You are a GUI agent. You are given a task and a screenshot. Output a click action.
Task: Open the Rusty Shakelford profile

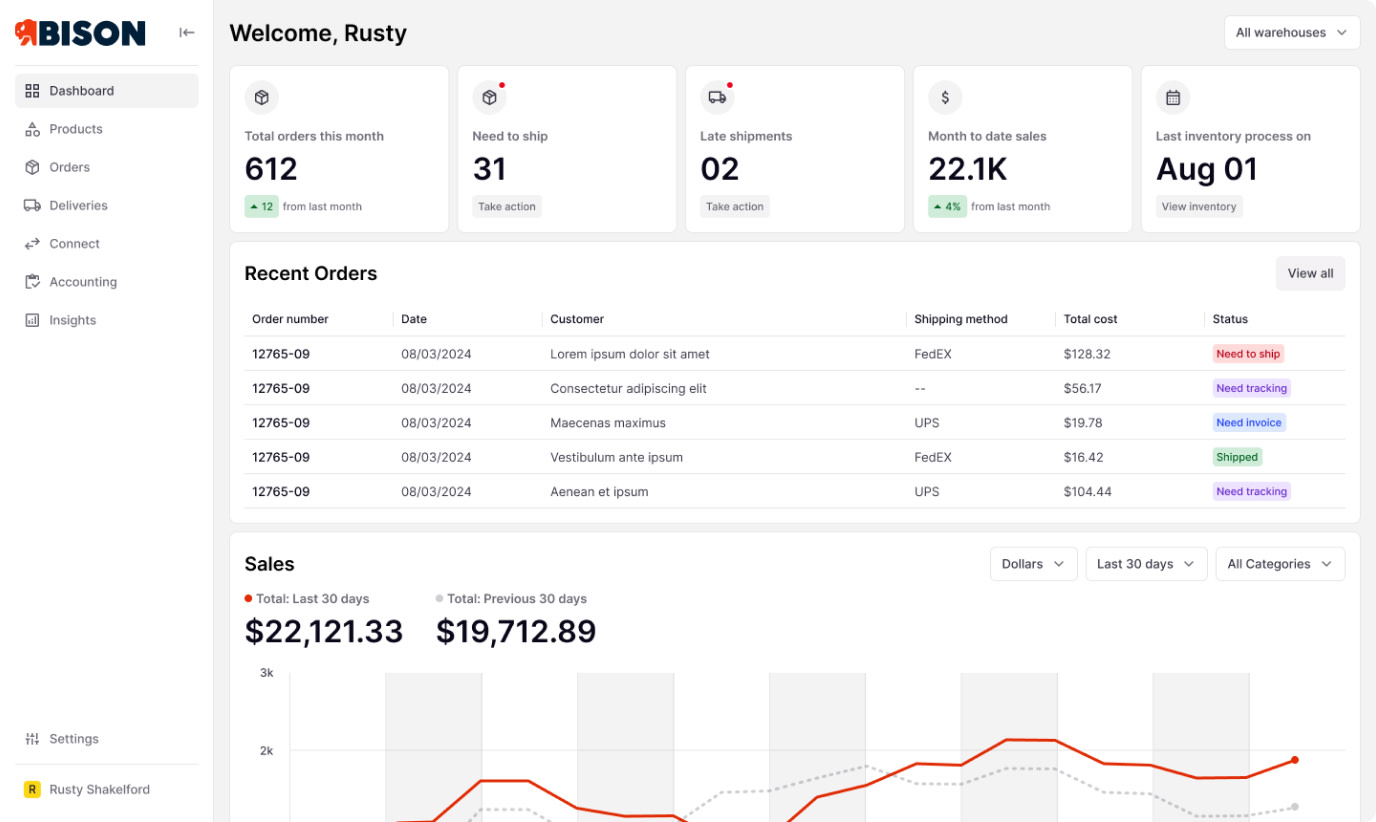pos(107,790)
